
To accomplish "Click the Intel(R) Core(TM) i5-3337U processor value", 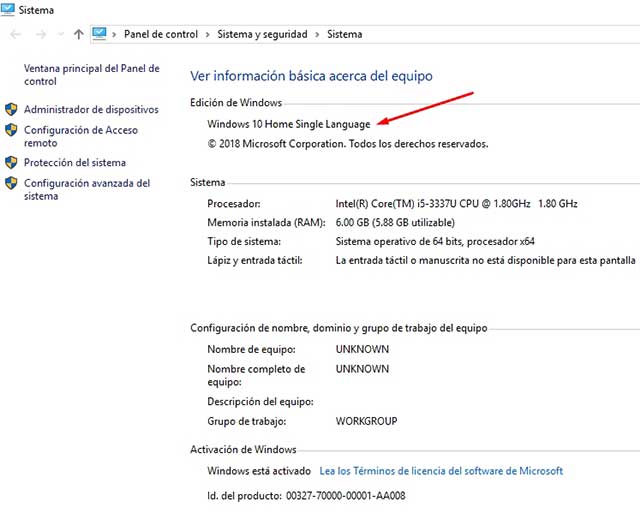I will point(456,204).
